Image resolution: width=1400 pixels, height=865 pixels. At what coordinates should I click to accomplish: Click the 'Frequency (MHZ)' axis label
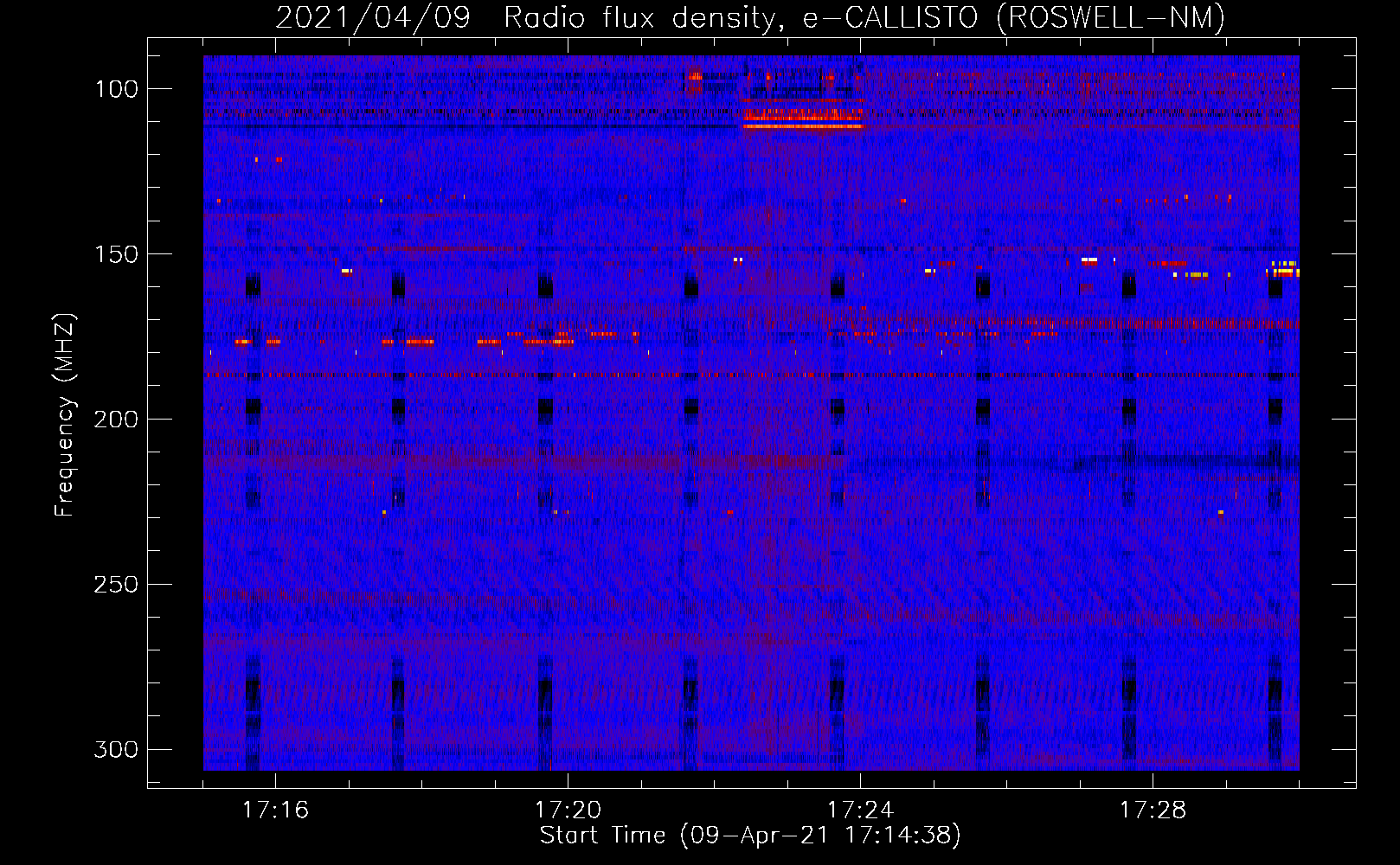click(x=65, y=415)
